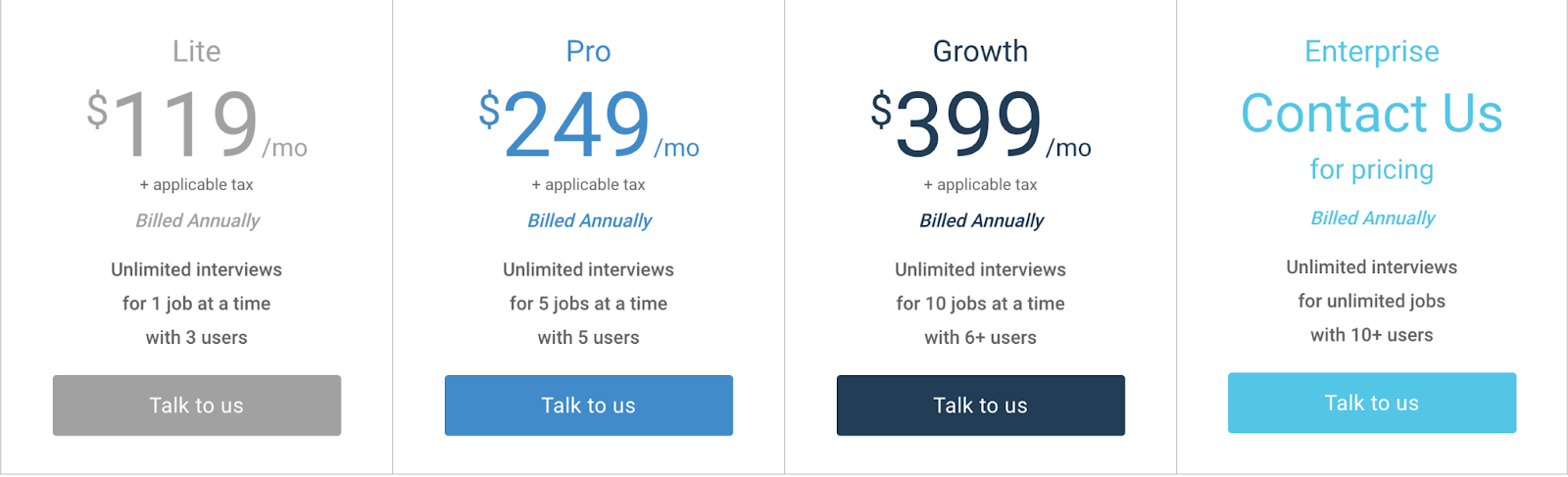Select the Growth plan heading
The height and width of the screenshot is (477, 1568).
981,51
